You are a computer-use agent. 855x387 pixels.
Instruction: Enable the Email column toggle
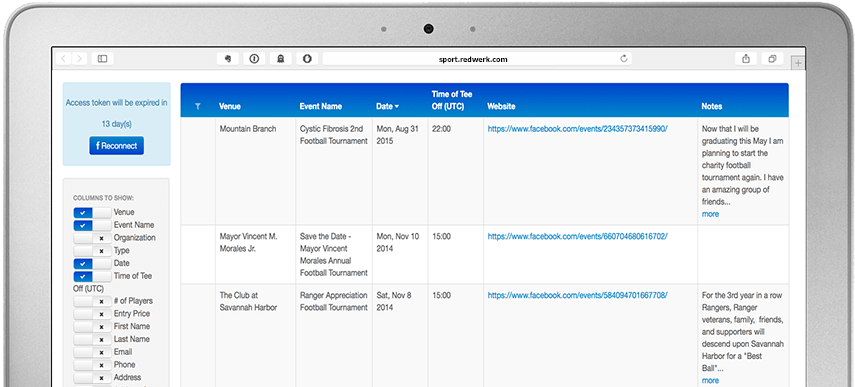(92, 352)
